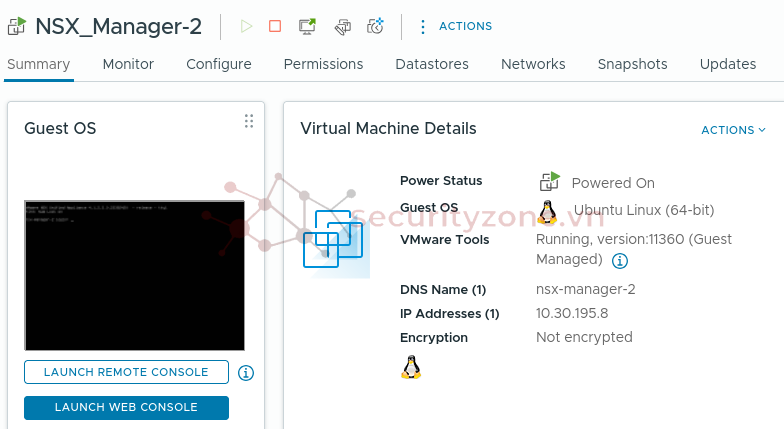Grab the Guest OS card drag handle
This screenshot has width=784, height=429.
click(x=249, y=121)
